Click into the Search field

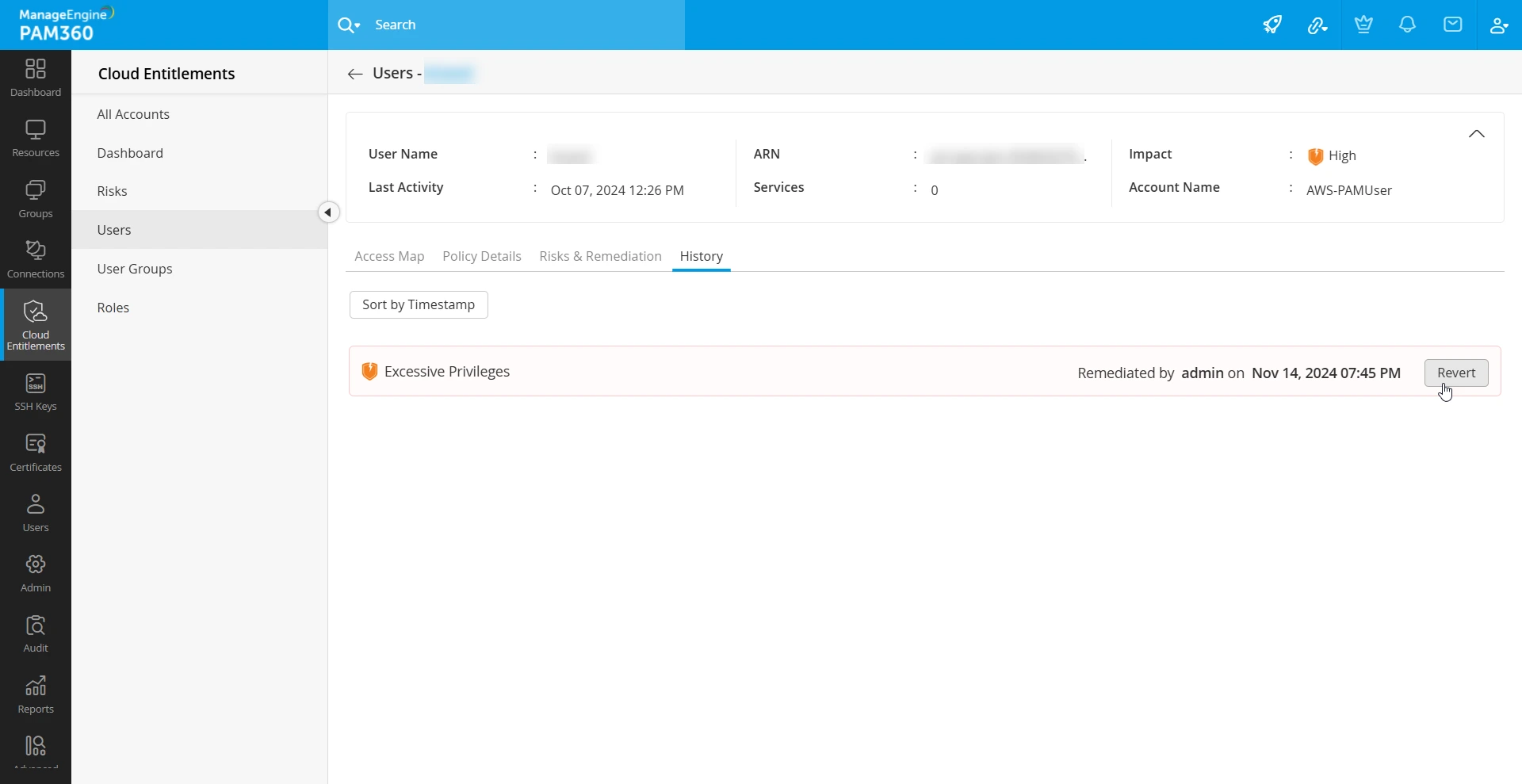tap(523, 25)
